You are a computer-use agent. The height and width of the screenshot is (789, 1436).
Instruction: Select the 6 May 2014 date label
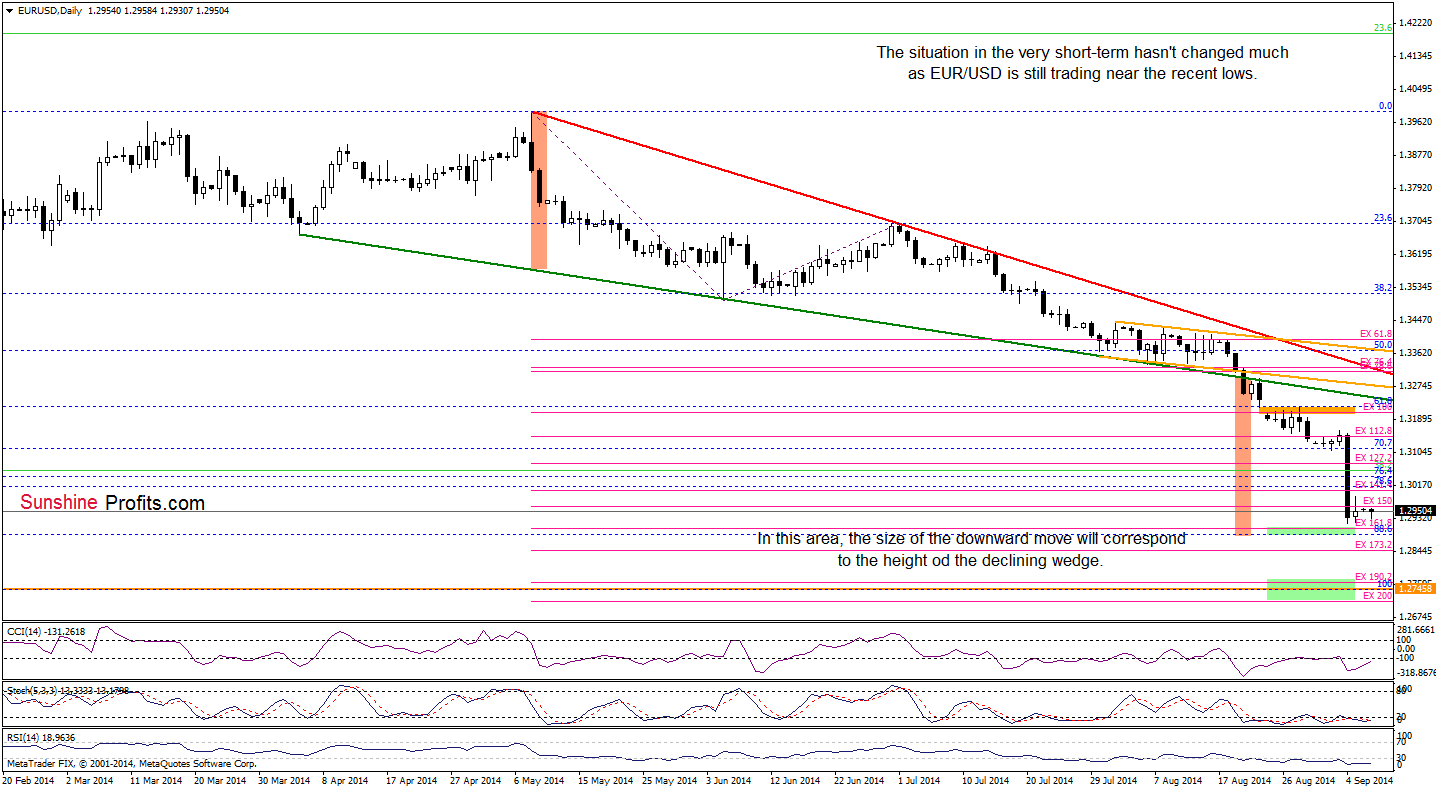pyautogui.click(x=540, y=779)
